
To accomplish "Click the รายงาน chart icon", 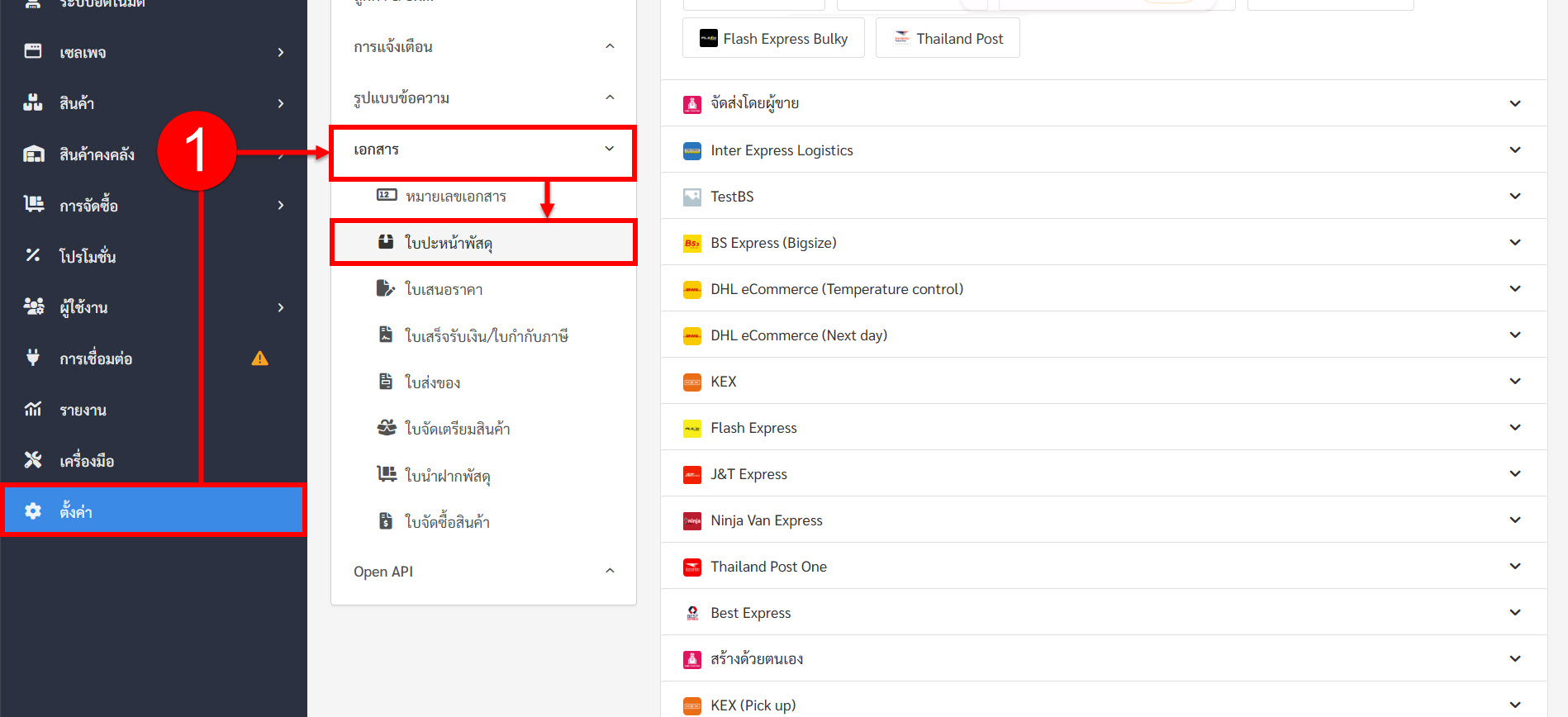I will click(x=33, y=409).
